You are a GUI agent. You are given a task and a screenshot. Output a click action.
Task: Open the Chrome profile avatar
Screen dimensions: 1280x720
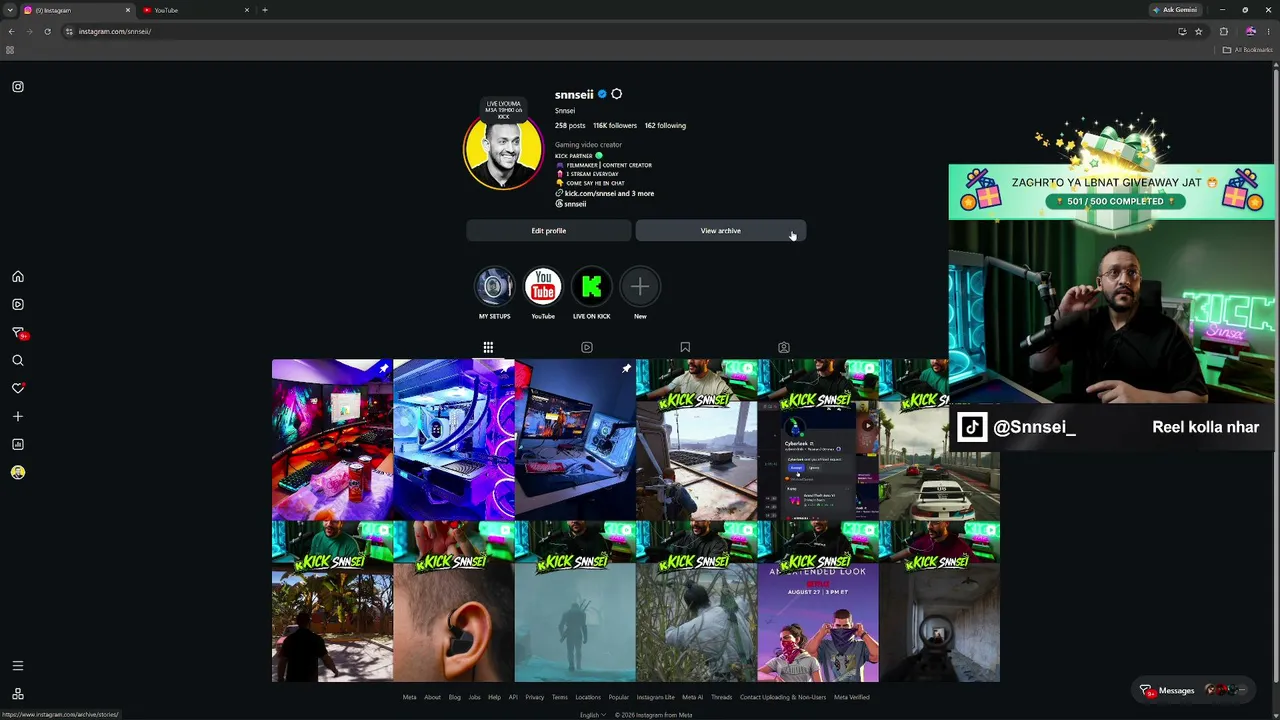1250,31
